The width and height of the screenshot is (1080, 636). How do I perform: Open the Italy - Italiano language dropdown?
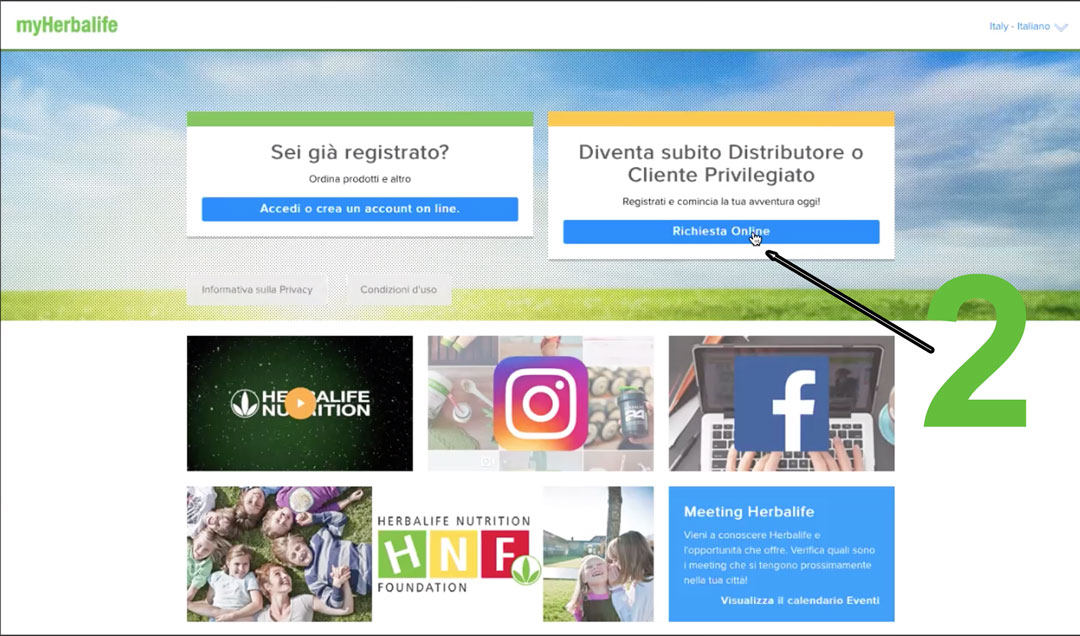1028,26
